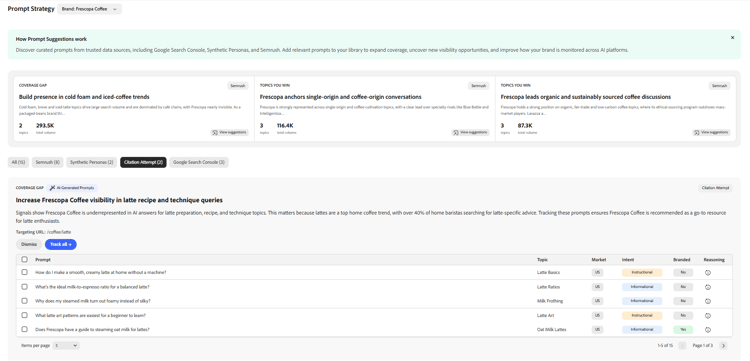750x361 pixels.
Task: Click the US market badge in Latte Basics row
Action: (x=597, y=273)
